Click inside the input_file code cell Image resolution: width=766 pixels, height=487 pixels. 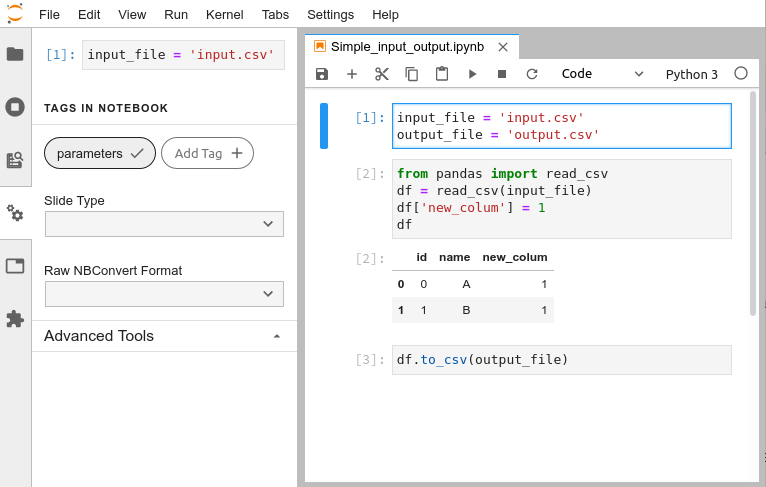(x=562, y=126)
